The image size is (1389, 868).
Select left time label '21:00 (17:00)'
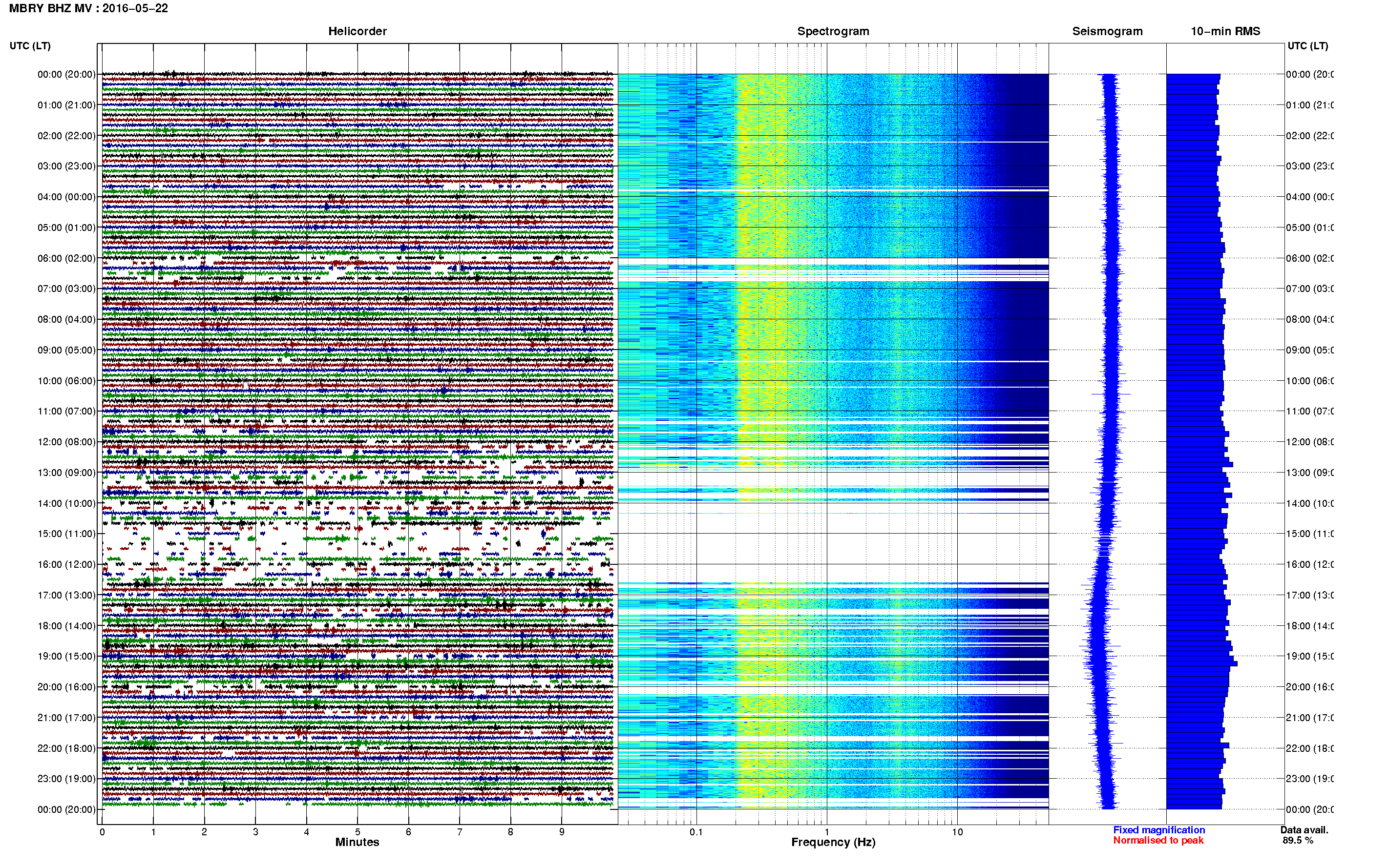point(66,718)
